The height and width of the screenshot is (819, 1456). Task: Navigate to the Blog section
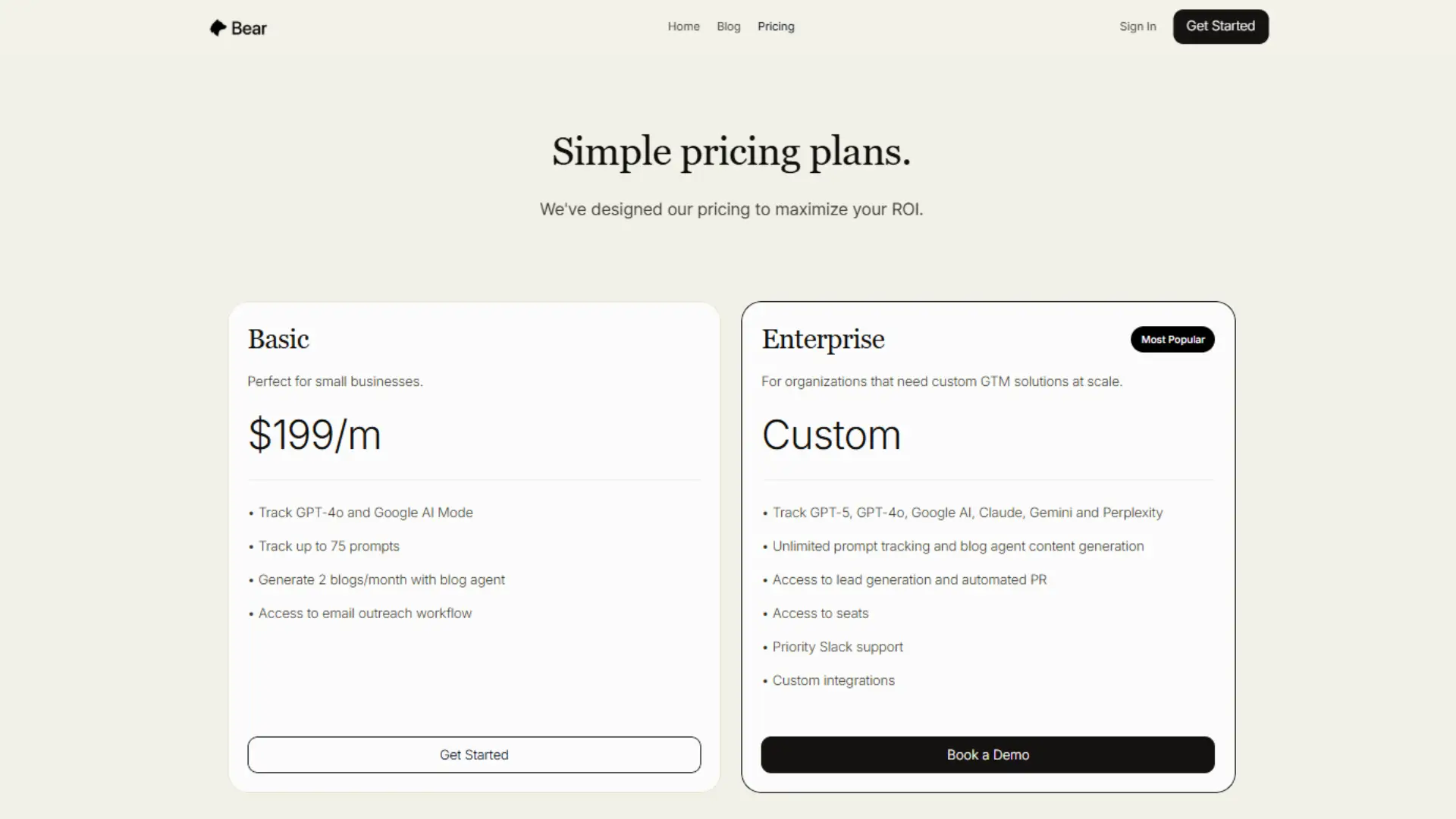[x=728, y=27]
